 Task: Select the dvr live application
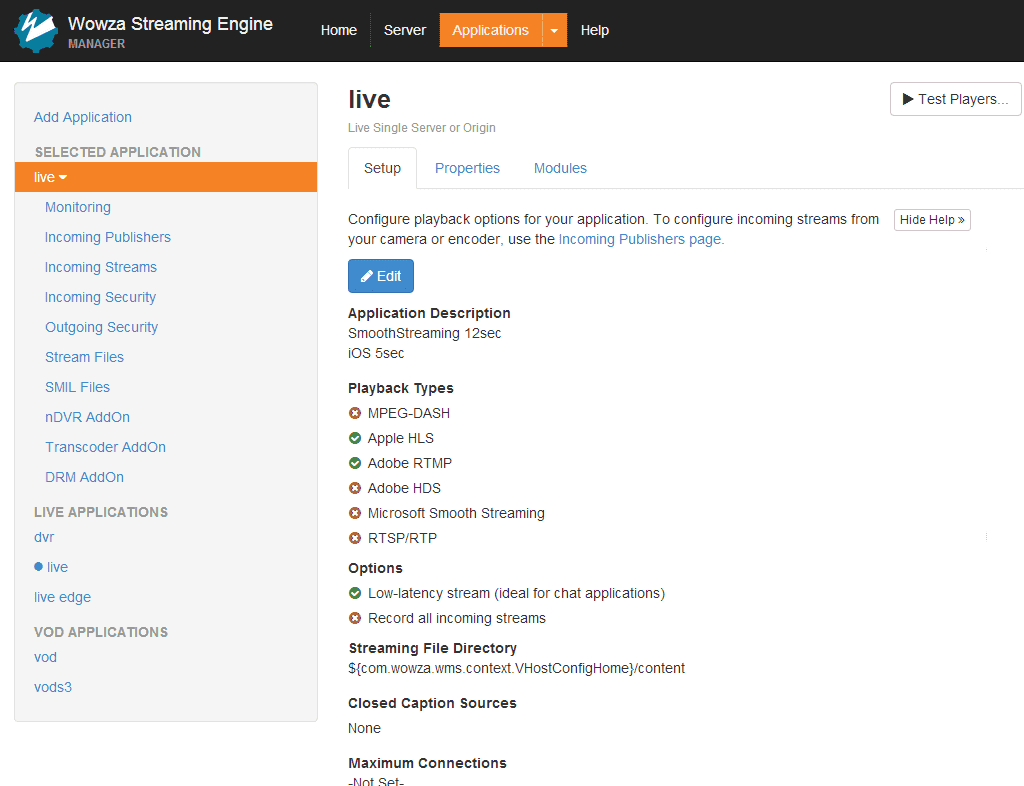tap(44, 537)
